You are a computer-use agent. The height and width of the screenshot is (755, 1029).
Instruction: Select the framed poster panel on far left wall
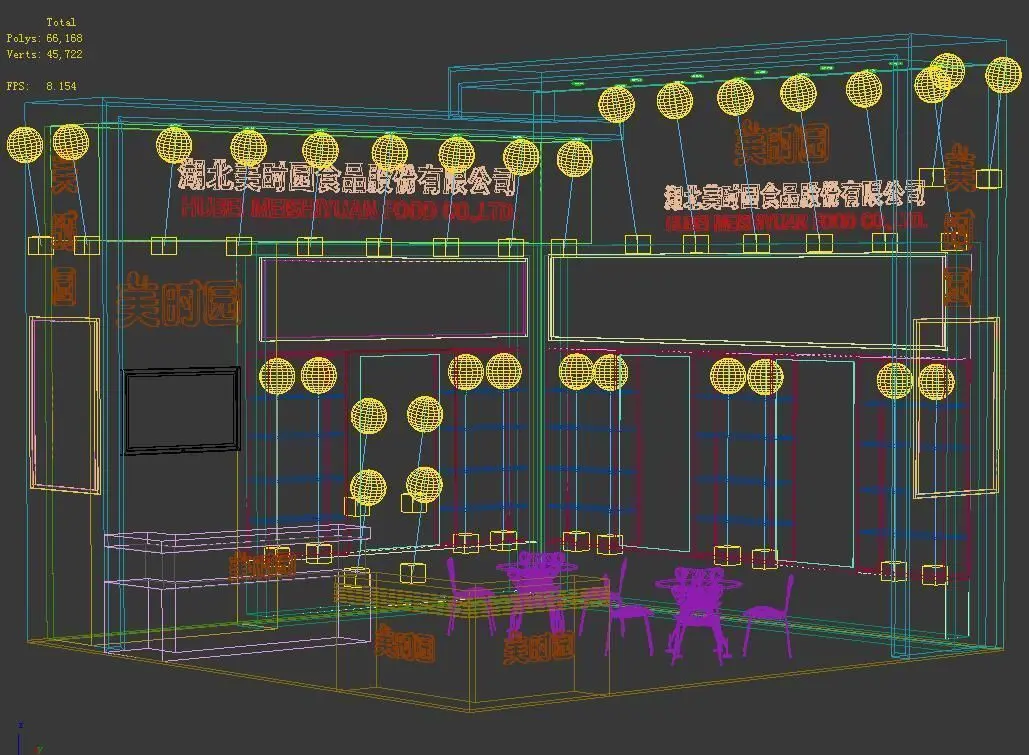pos(65,404)
